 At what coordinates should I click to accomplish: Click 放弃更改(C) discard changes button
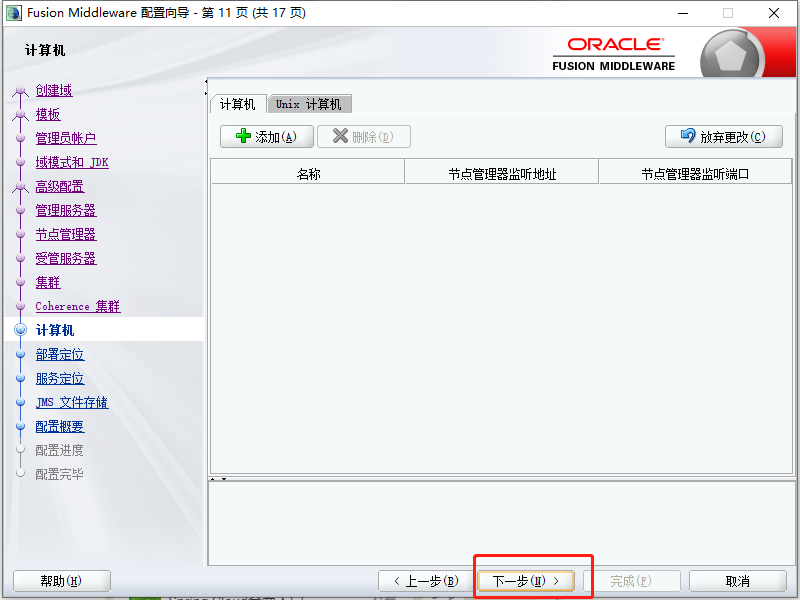click(x=723, y=137)
